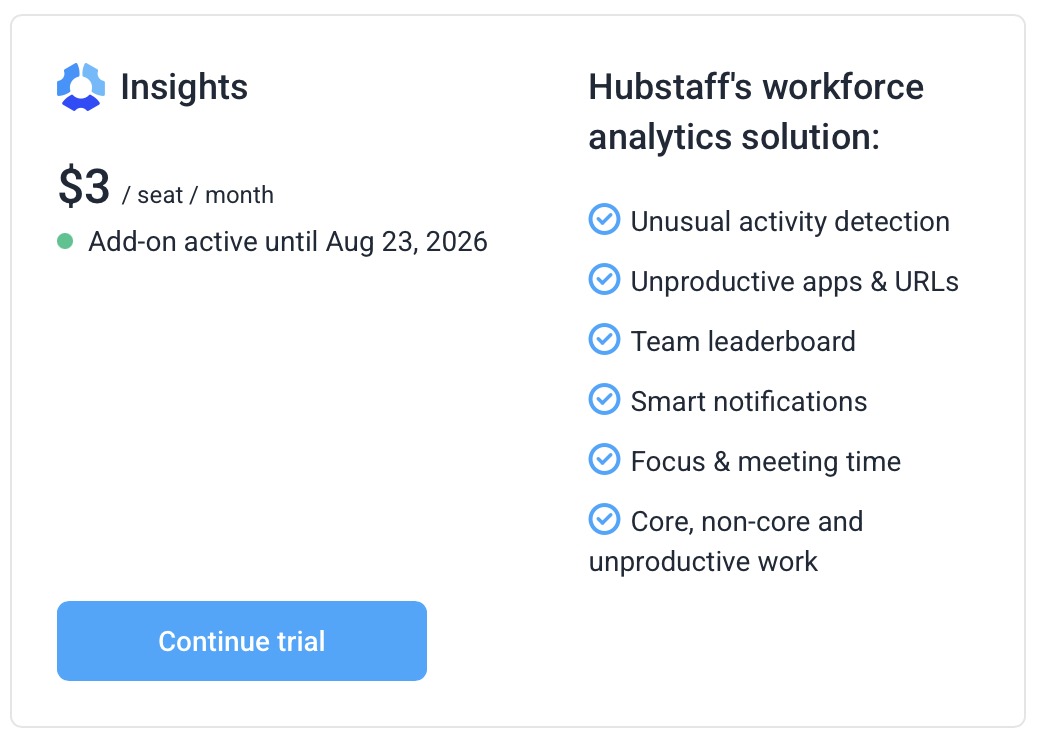Click checkmark icon beside Focus & meeting time
1042x742 pixels.
click(x=604, y=459)
